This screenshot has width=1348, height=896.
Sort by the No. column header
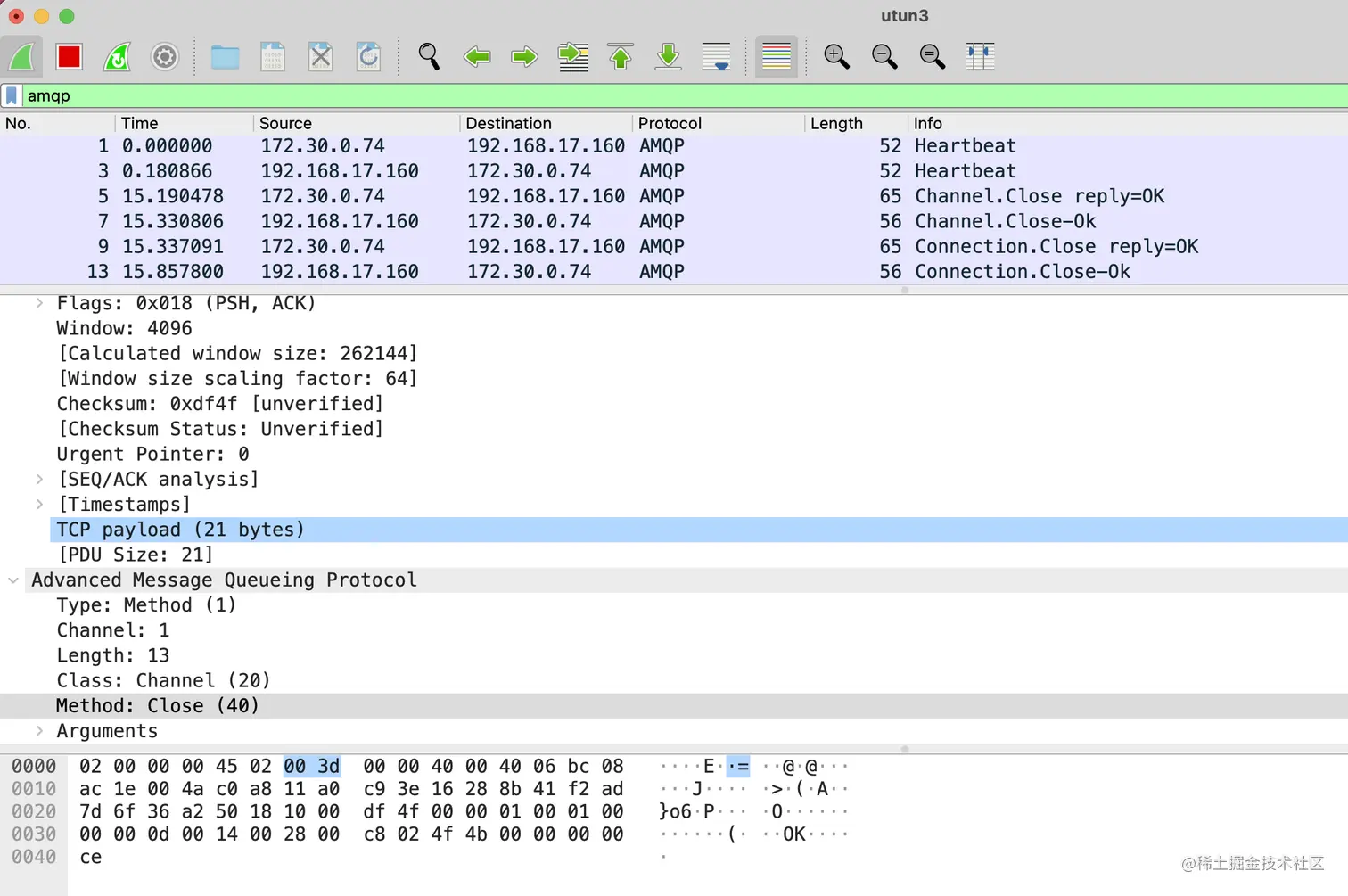(58, 123)
